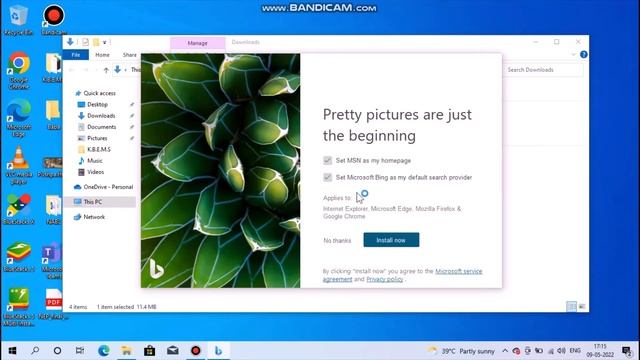Click the quick access properties icon in title bar
The width and height of the screenshot is (640, 360).
point(85,42)
